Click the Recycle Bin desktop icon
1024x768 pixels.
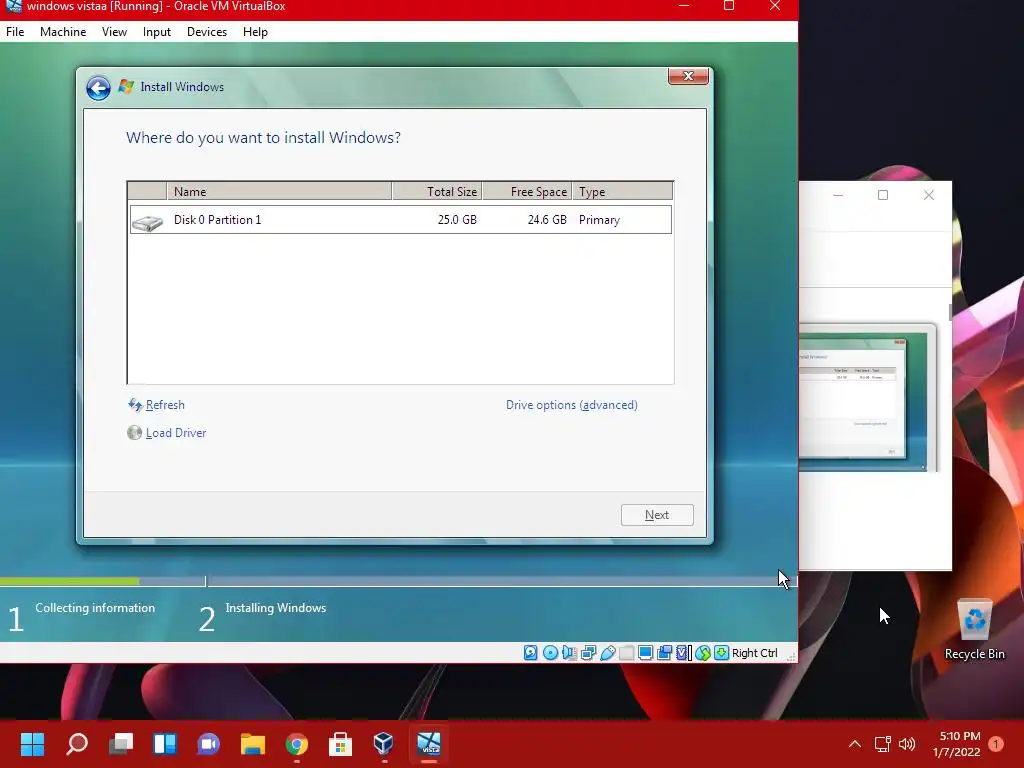tap(974, 629)
